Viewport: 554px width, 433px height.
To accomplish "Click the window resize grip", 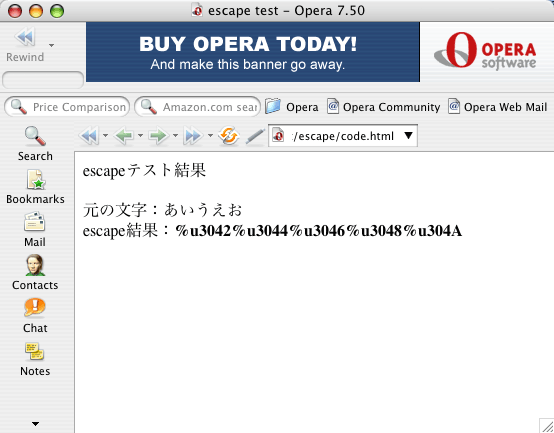I will [547, 426].
